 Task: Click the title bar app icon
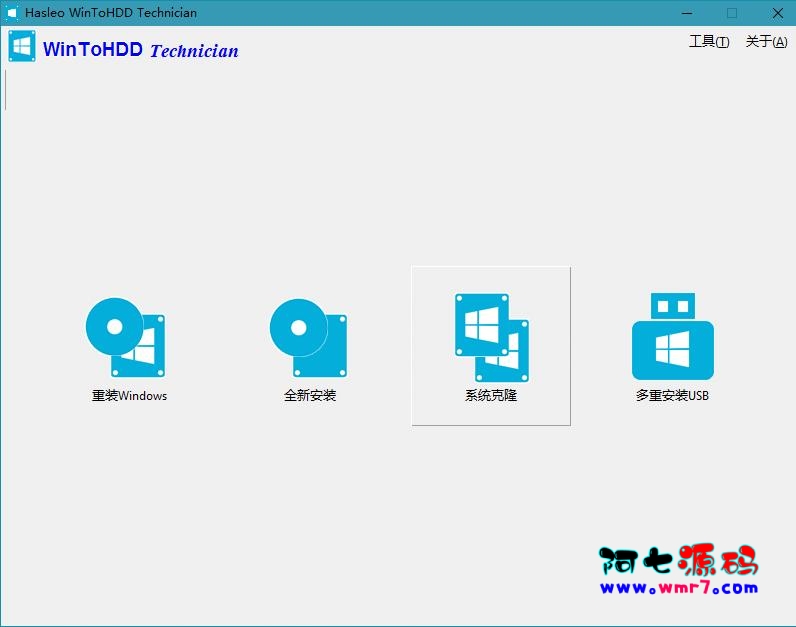[x=12, y=13]
